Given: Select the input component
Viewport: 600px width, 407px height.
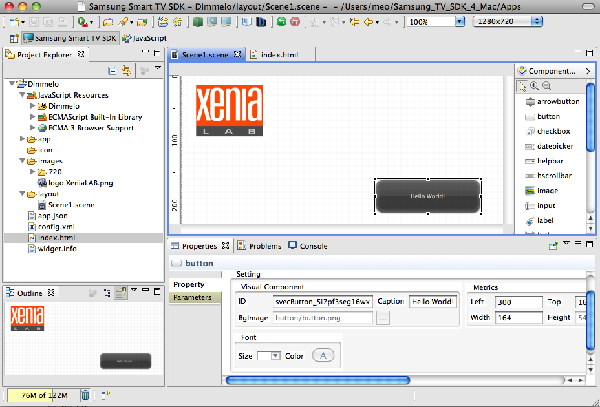Looking at the screenshot, I should pos(540,206).
